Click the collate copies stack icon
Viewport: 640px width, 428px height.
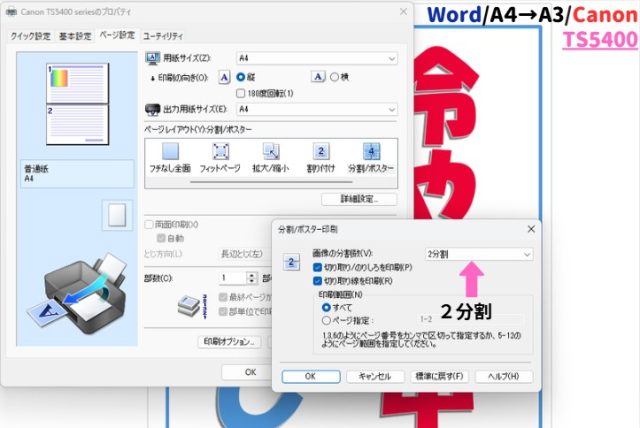(189, 305)
